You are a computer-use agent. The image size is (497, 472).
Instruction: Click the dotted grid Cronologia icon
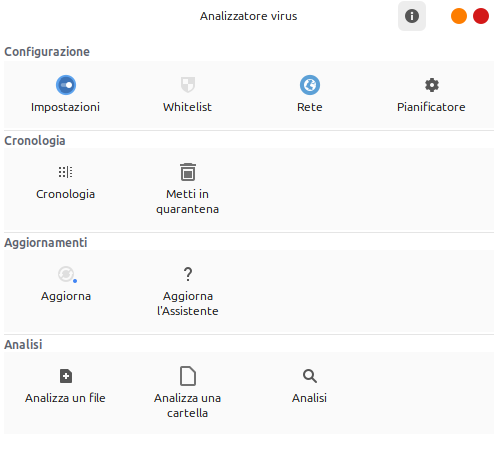[x=66, y=172]
